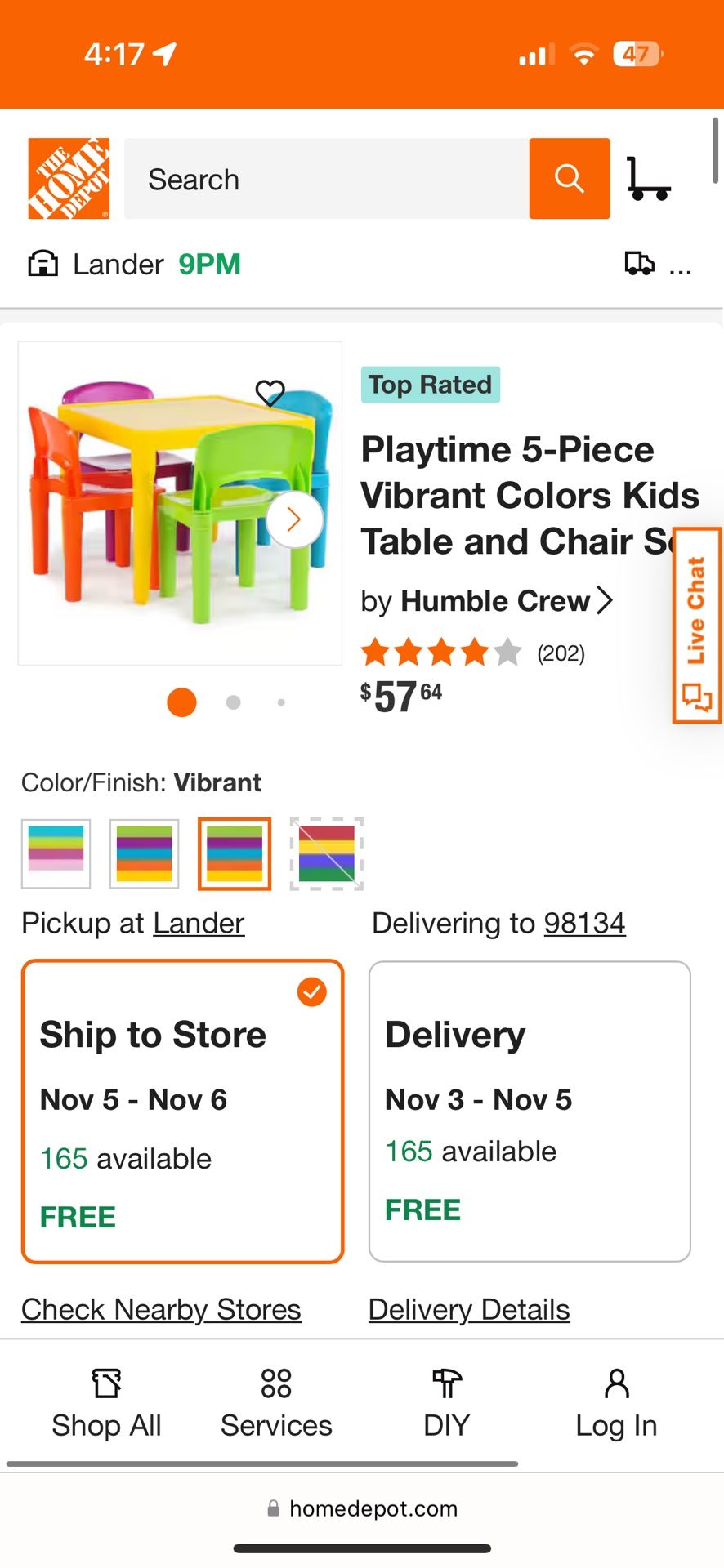Open Check Nearby Stores
724x1568 pixels.
[x=161, y=1308]
